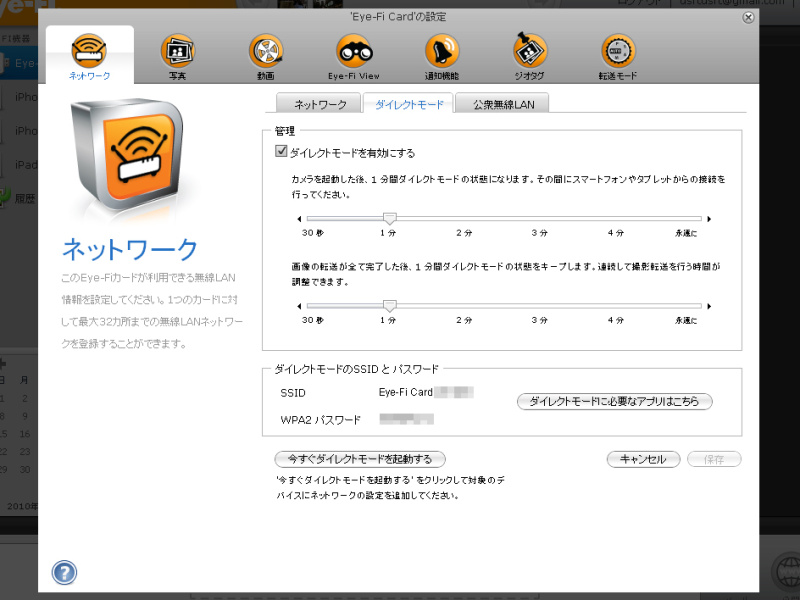Click the left arrow of the lower slider

(x=300, y=305)
